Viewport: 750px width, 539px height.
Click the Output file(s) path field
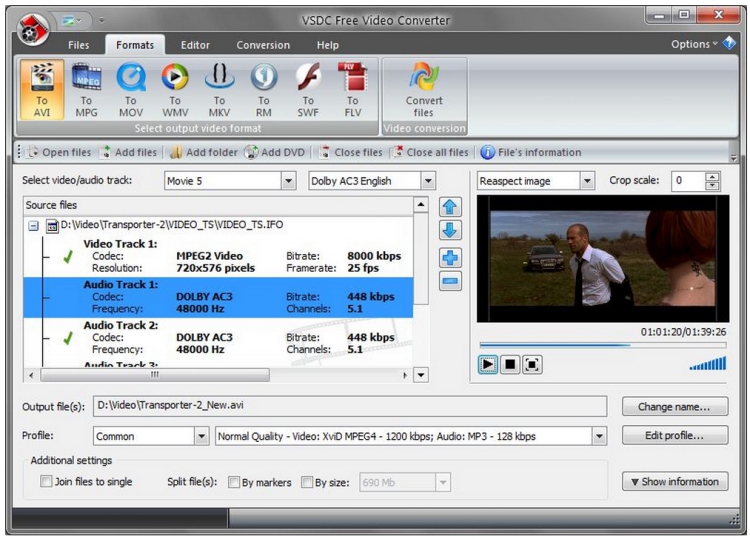pyautogui.click(x=350, y=406)
